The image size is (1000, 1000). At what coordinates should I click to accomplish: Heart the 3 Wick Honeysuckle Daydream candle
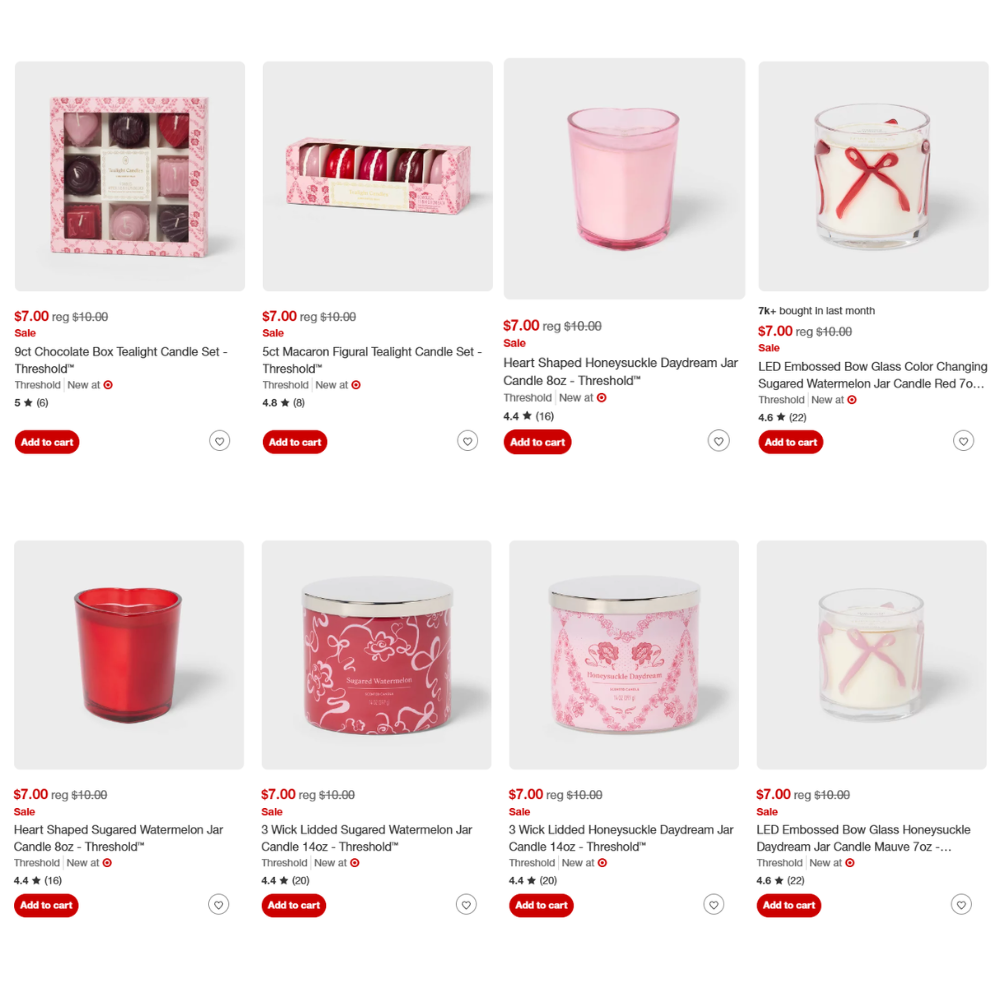point(714,904)
